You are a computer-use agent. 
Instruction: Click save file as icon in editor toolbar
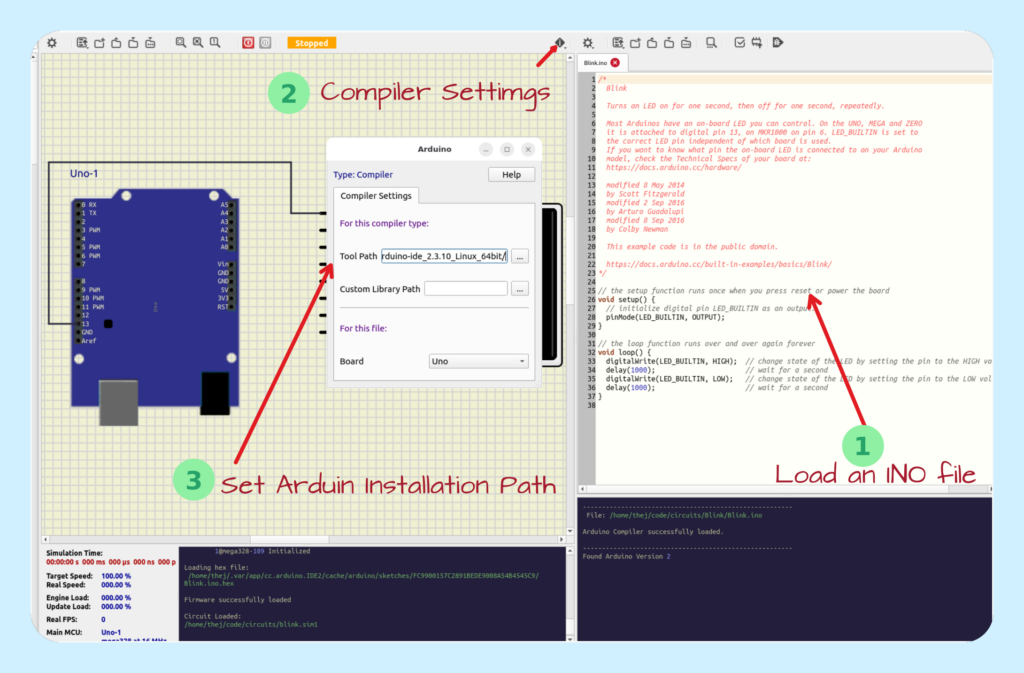686,43
